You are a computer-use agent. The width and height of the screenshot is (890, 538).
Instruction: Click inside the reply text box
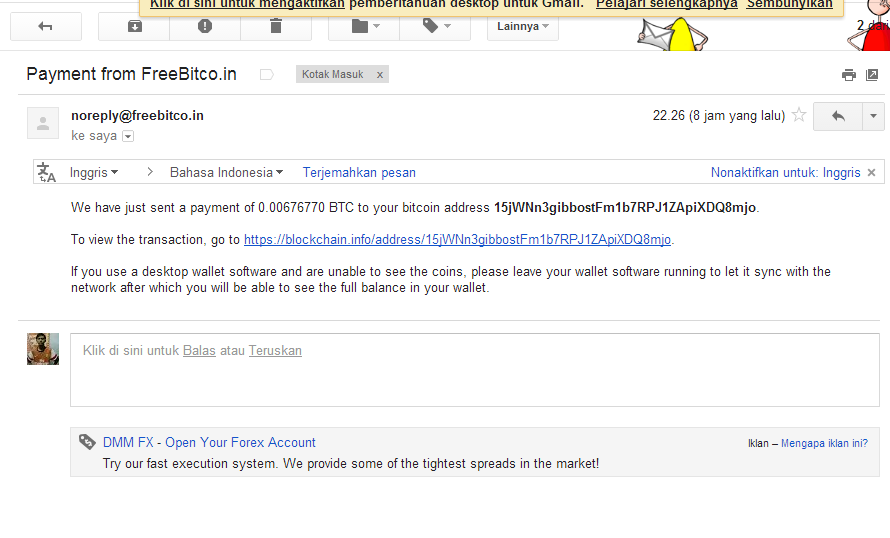475,370
